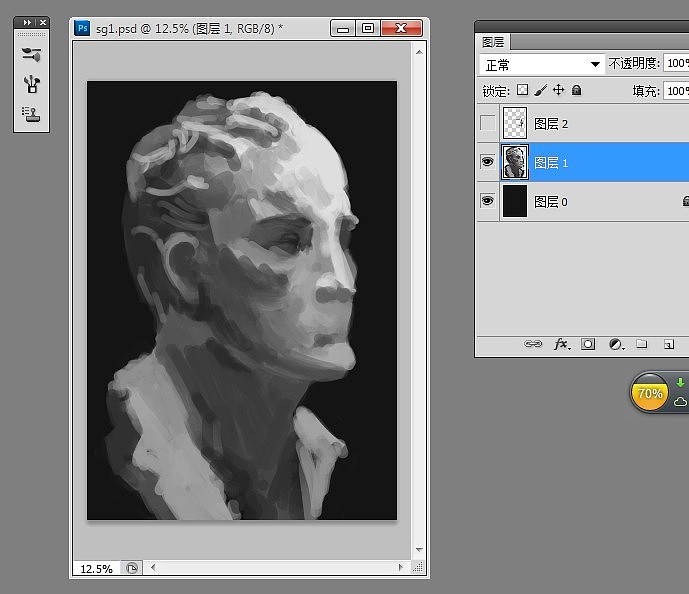The height and width of the screenshot is (594, 689).
Task: Click the status bar document info icon
Action: [131, 568]
